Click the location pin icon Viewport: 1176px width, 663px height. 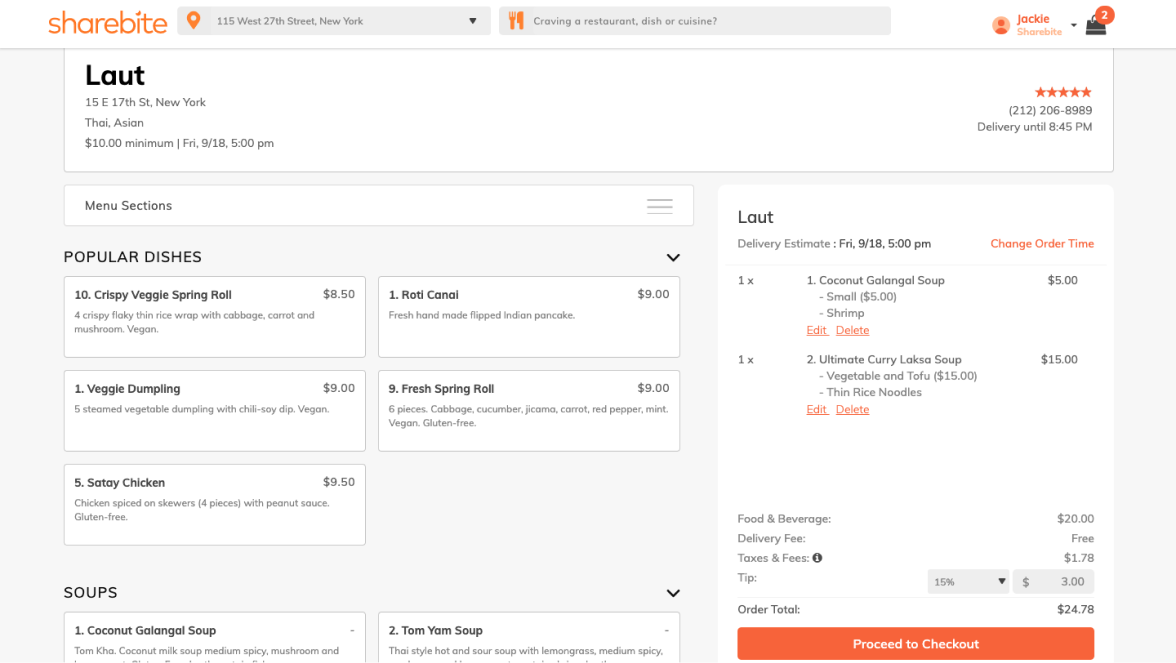(x=194, y=21)
